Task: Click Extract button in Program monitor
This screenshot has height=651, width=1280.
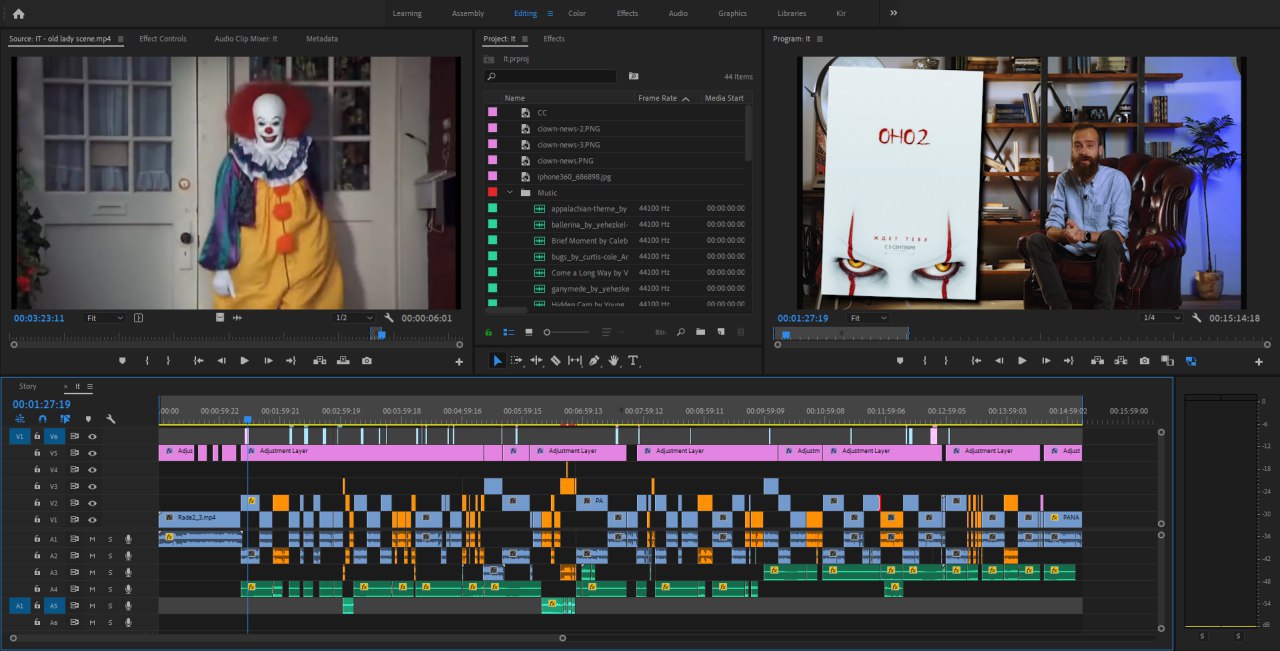Action: click(x=1121, y=360)
